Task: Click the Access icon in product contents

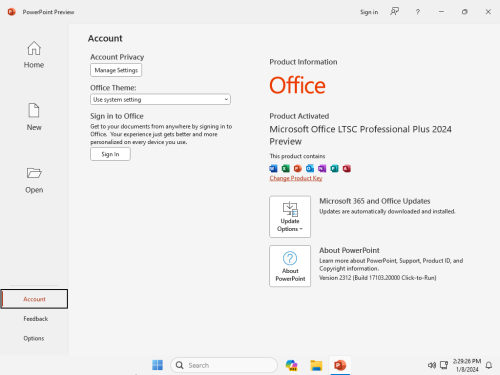Action: tap(347, 168)
